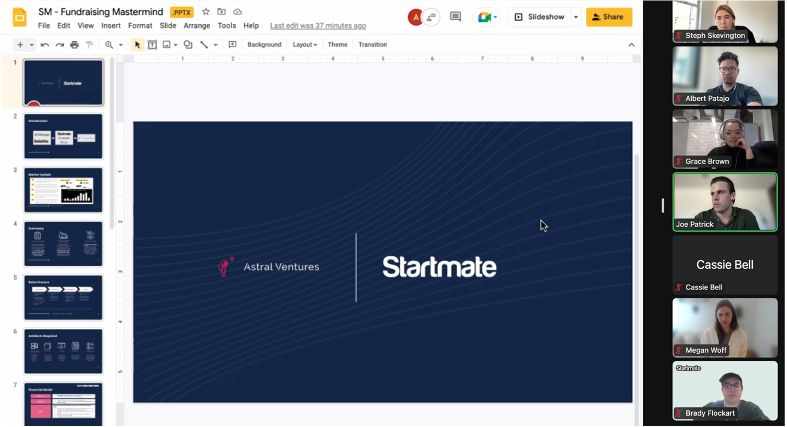Select Grace Brown's video tile
Viewport: 787px width, 427px height.
[x=725, y=139]
